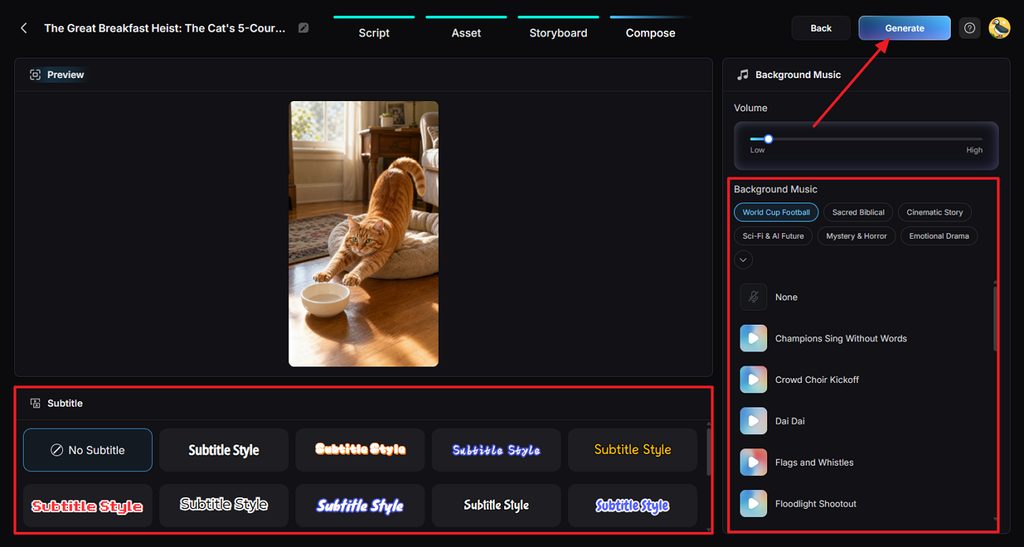Edit the project title with pencil icon

click(x=303, y=28)
